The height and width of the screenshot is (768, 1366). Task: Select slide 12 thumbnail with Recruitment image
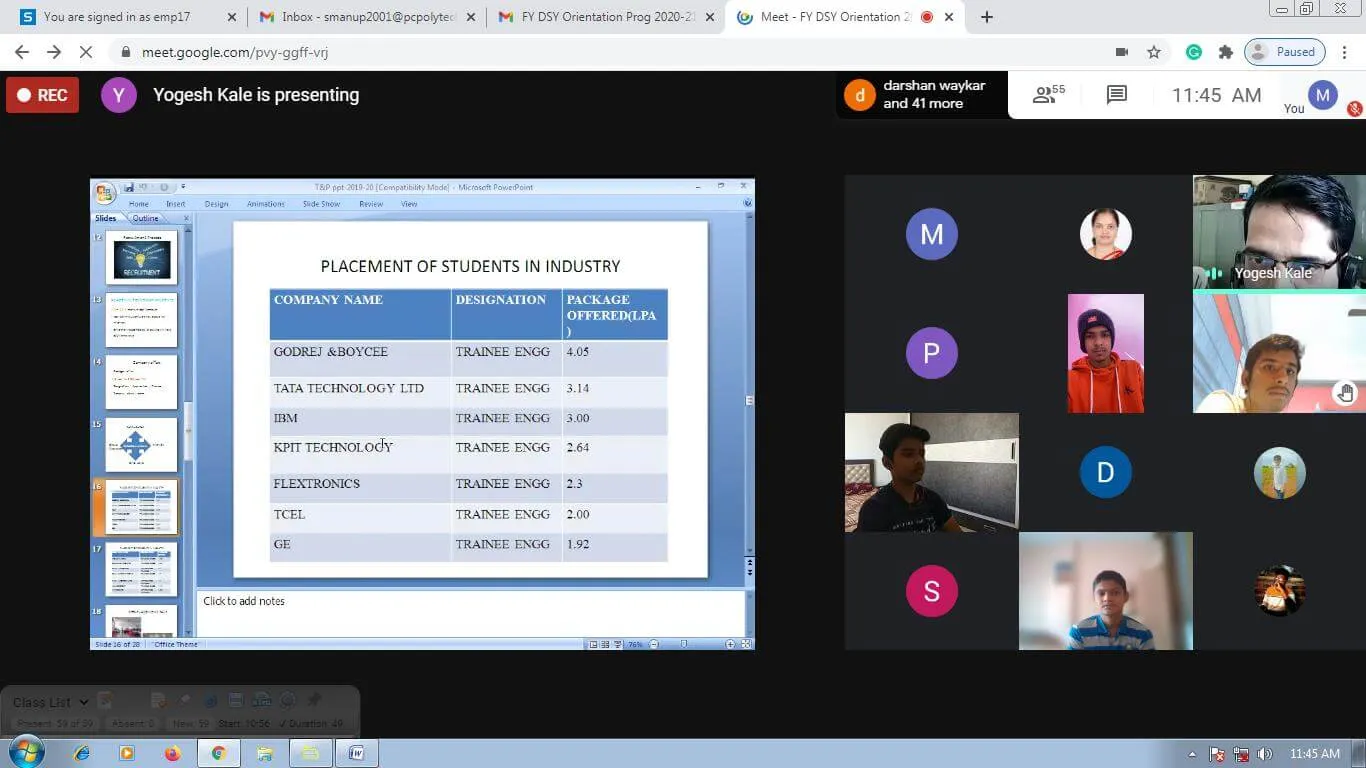(x=141, y=258)
